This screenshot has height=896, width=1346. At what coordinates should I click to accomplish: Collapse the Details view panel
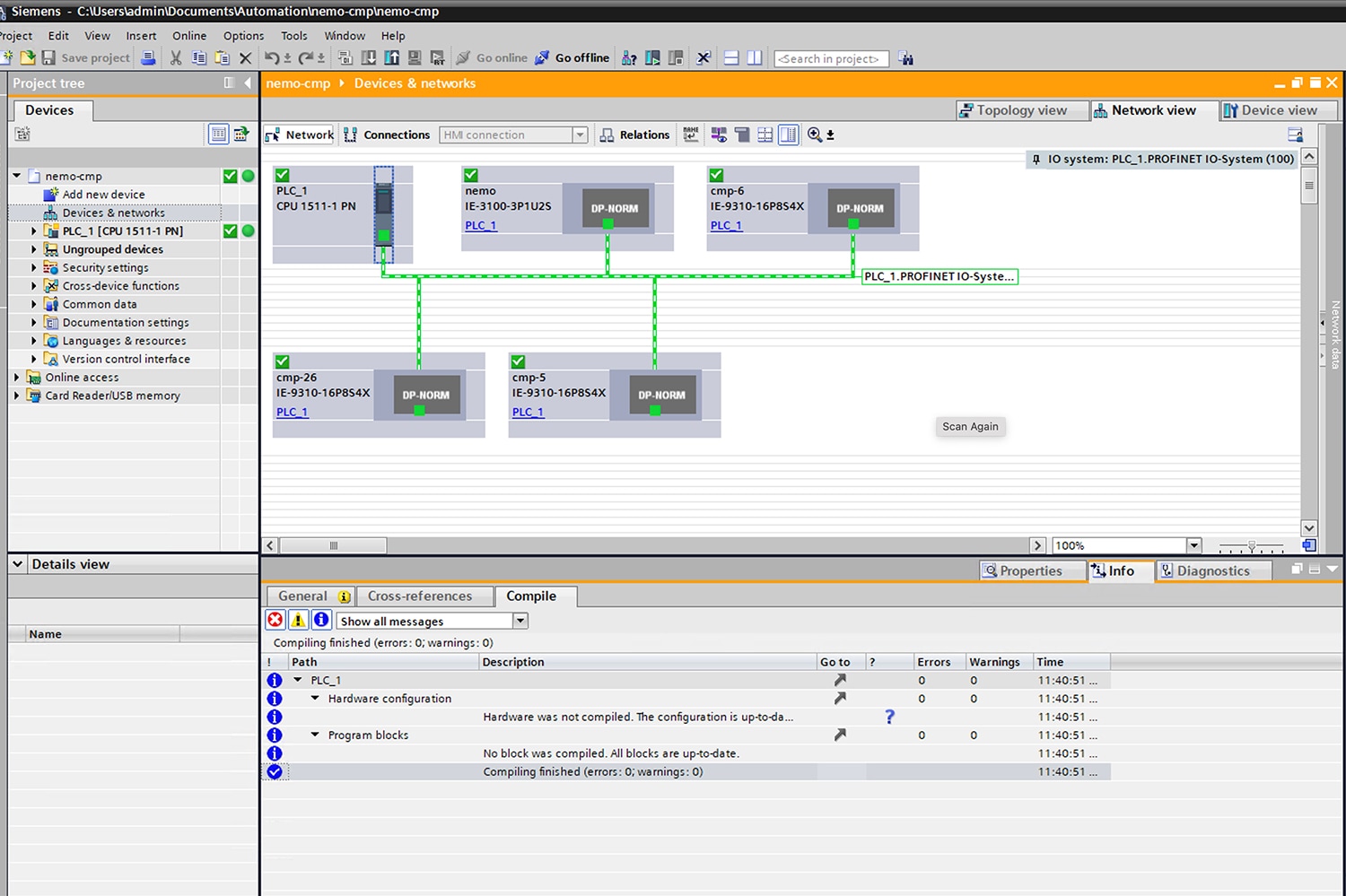pos(17,564)
